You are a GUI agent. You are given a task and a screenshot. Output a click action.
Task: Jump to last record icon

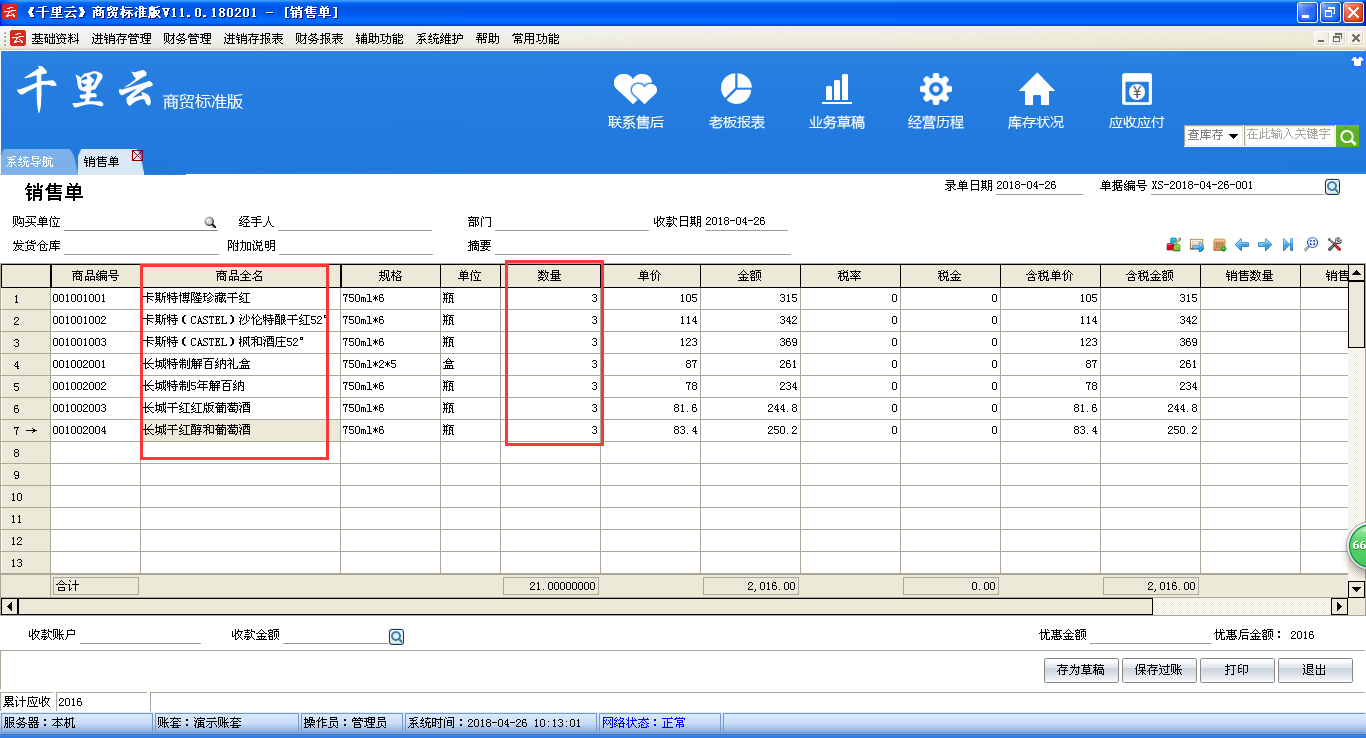1288,245
